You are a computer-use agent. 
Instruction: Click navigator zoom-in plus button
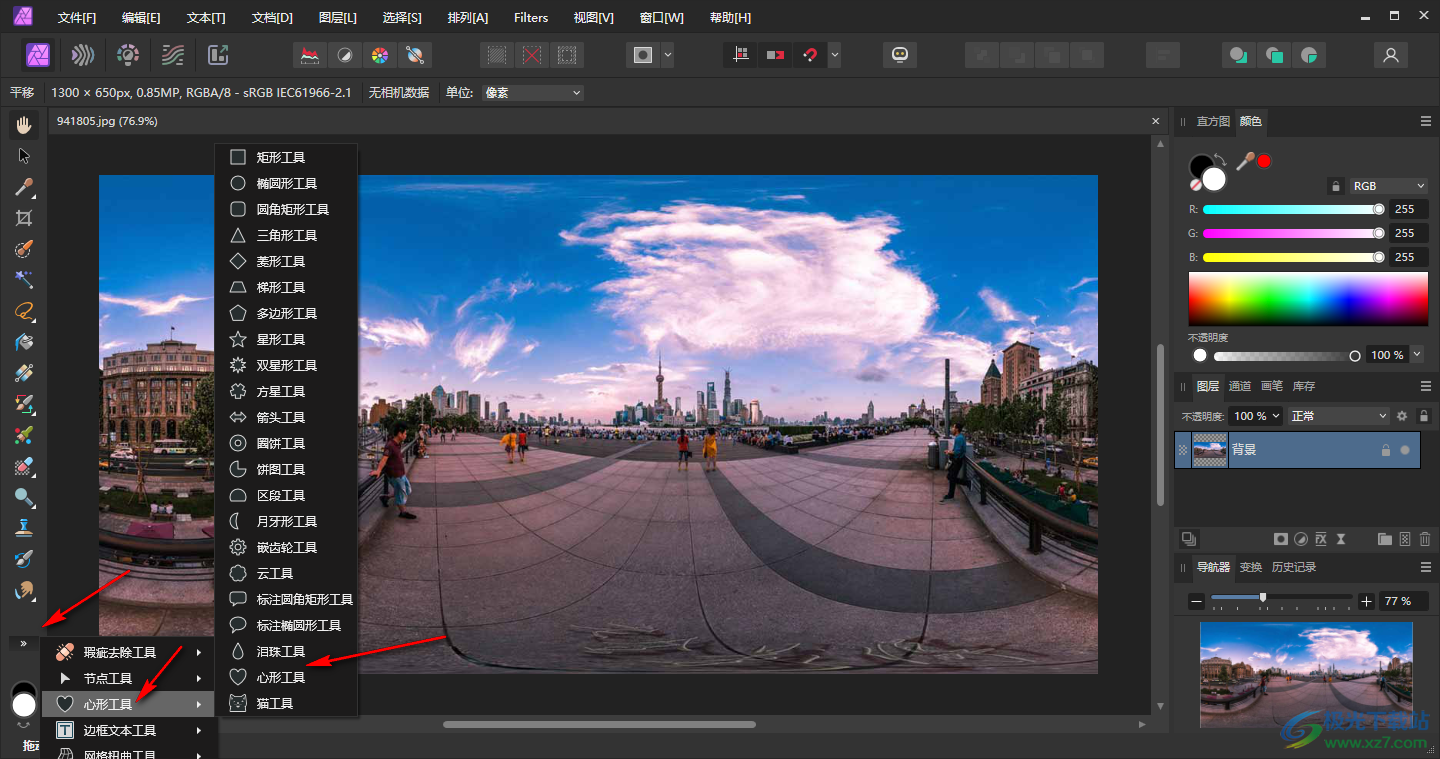[x=1367, y=601]
